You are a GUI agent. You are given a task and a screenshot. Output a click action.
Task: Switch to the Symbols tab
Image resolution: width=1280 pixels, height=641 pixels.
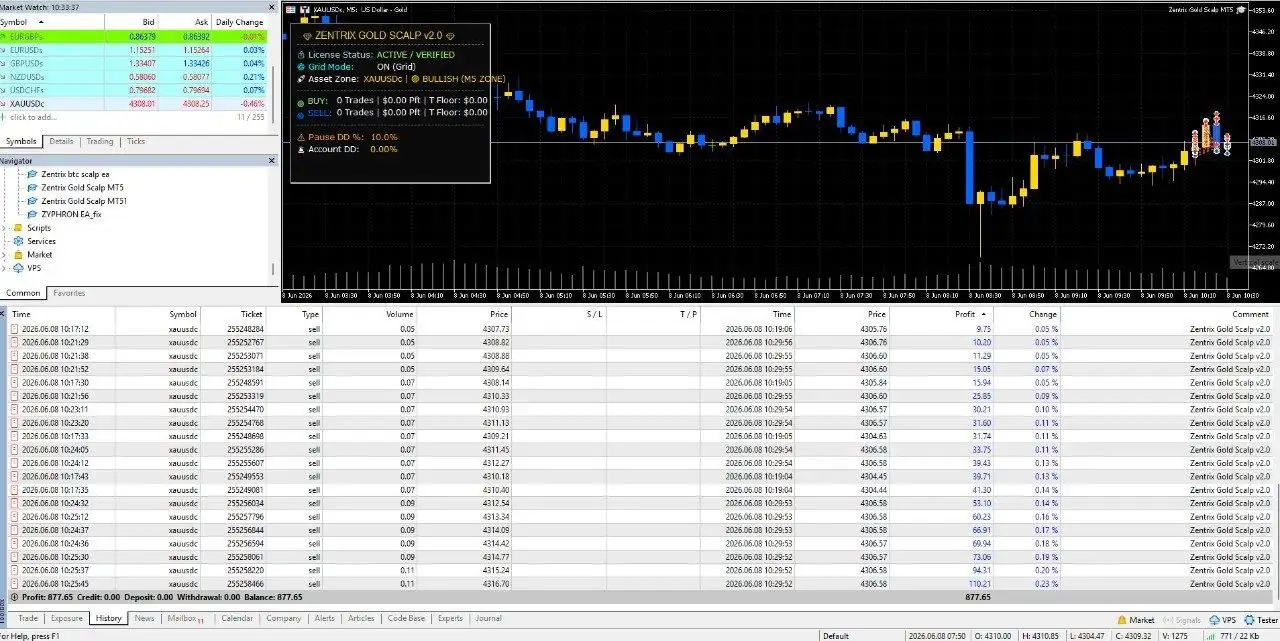21,142
